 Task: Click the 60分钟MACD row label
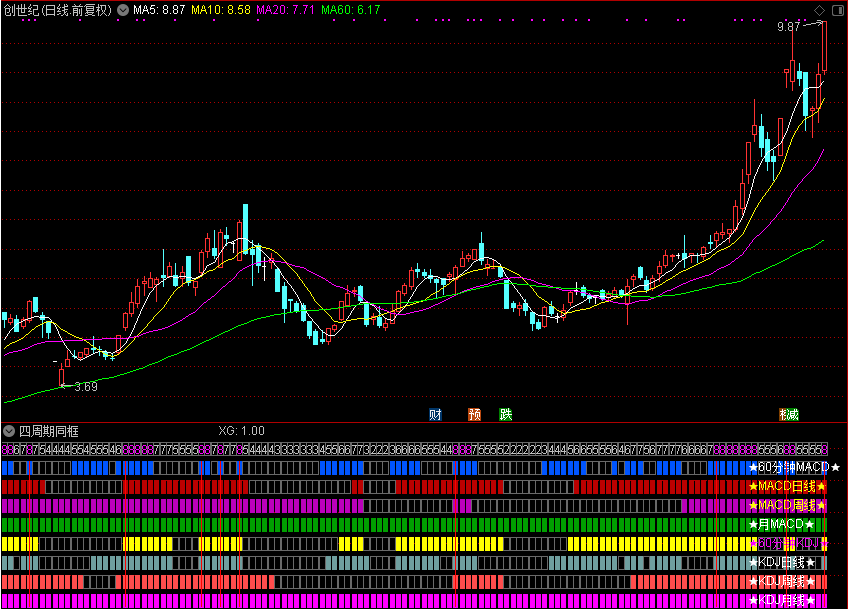coord(793,468)
